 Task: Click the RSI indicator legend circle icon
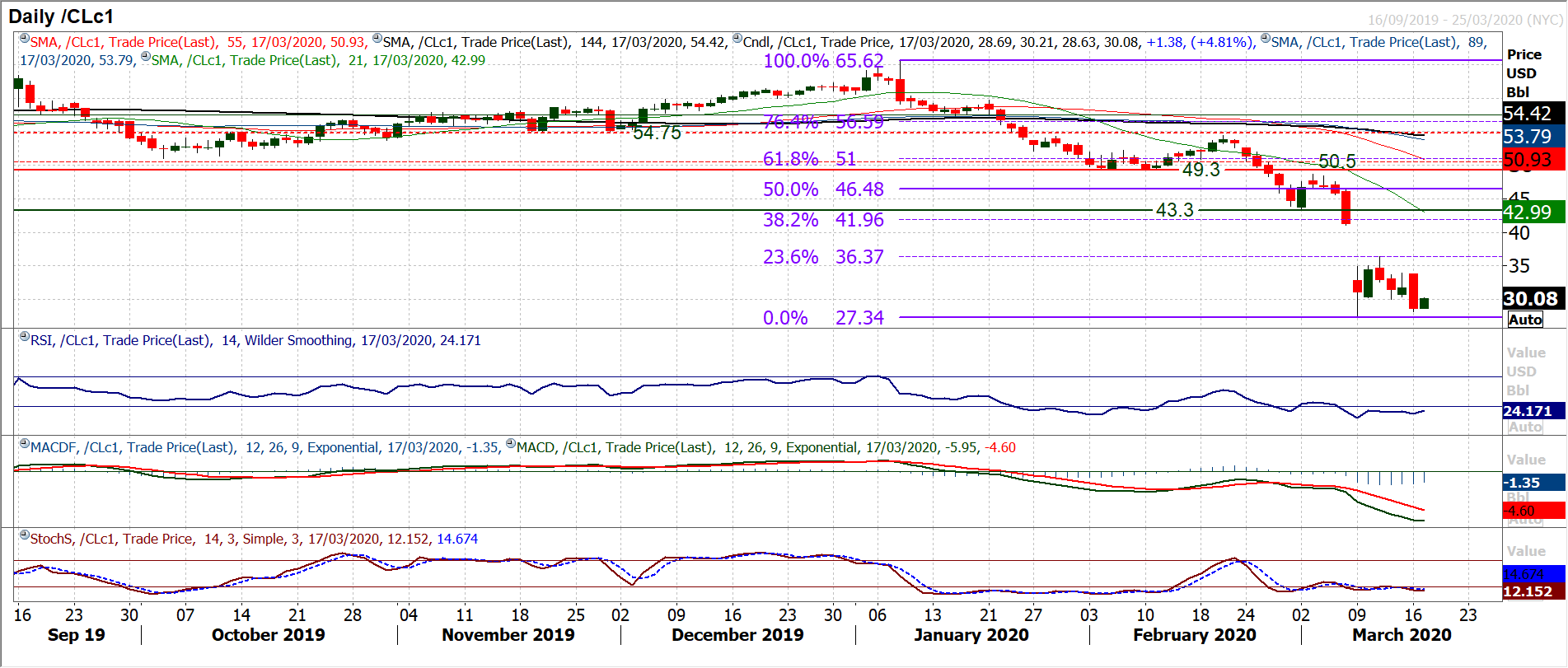(x=25, y=336)
